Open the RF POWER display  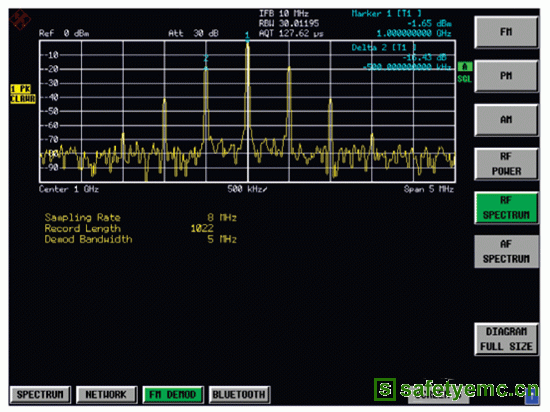[506, 164]
